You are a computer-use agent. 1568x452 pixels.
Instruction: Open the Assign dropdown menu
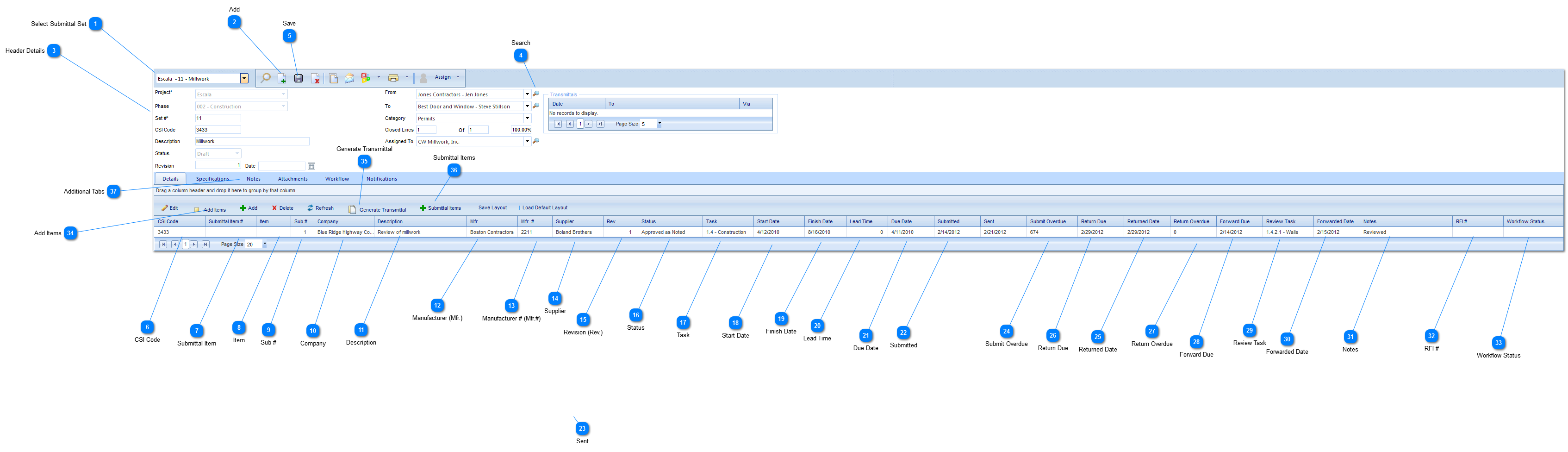point(447,77)
